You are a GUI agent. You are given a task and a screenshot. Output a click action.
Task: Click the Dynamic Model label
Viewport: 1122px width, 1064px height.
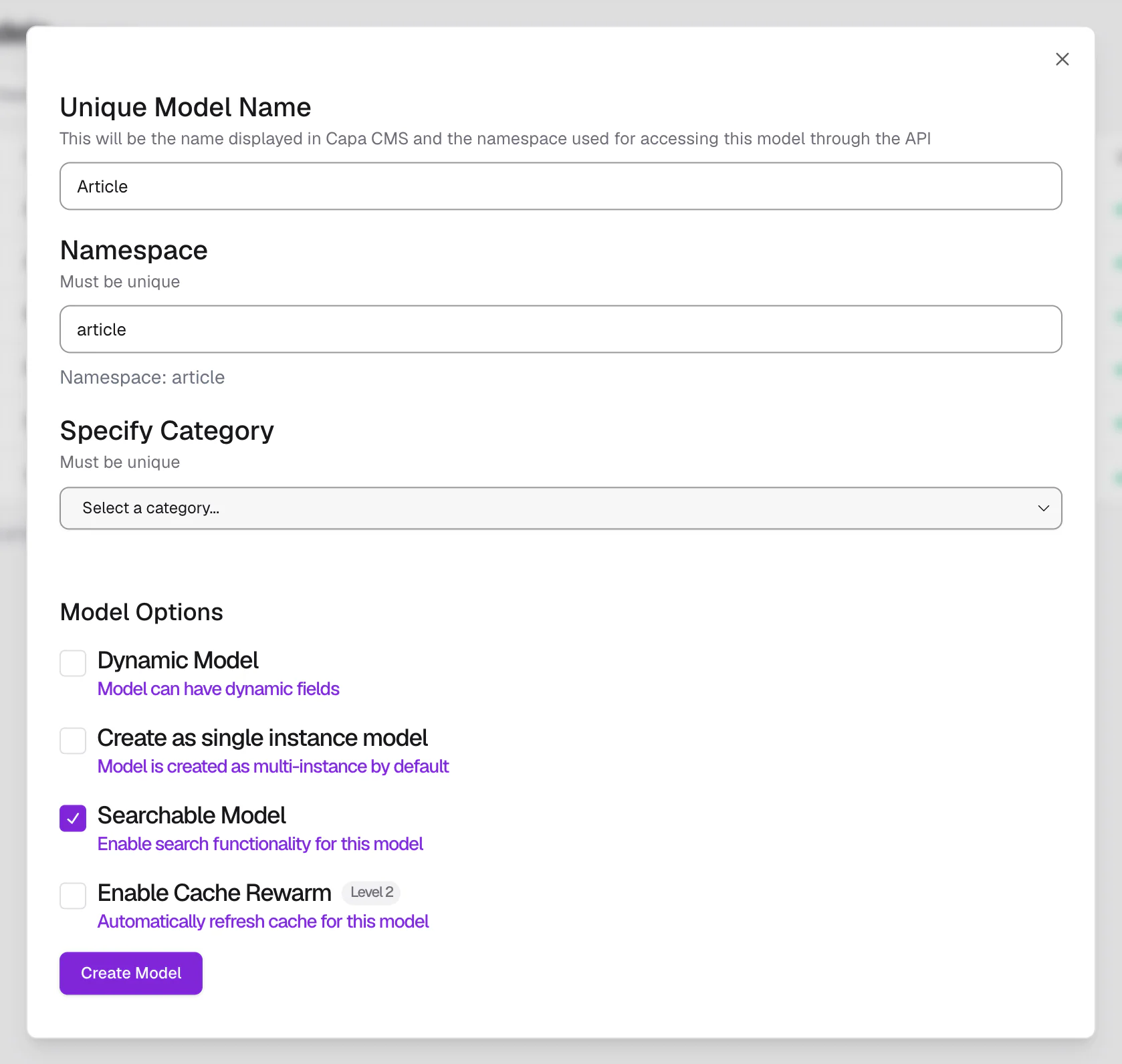click(178, 660)
